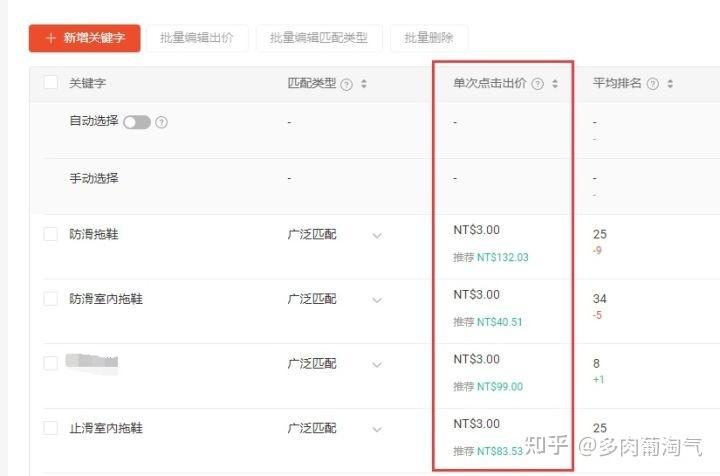The height and width of the screenshot is (476, 720).
Task: Check the box for 防滑室内拖鞋
Action: pos(51,299)
